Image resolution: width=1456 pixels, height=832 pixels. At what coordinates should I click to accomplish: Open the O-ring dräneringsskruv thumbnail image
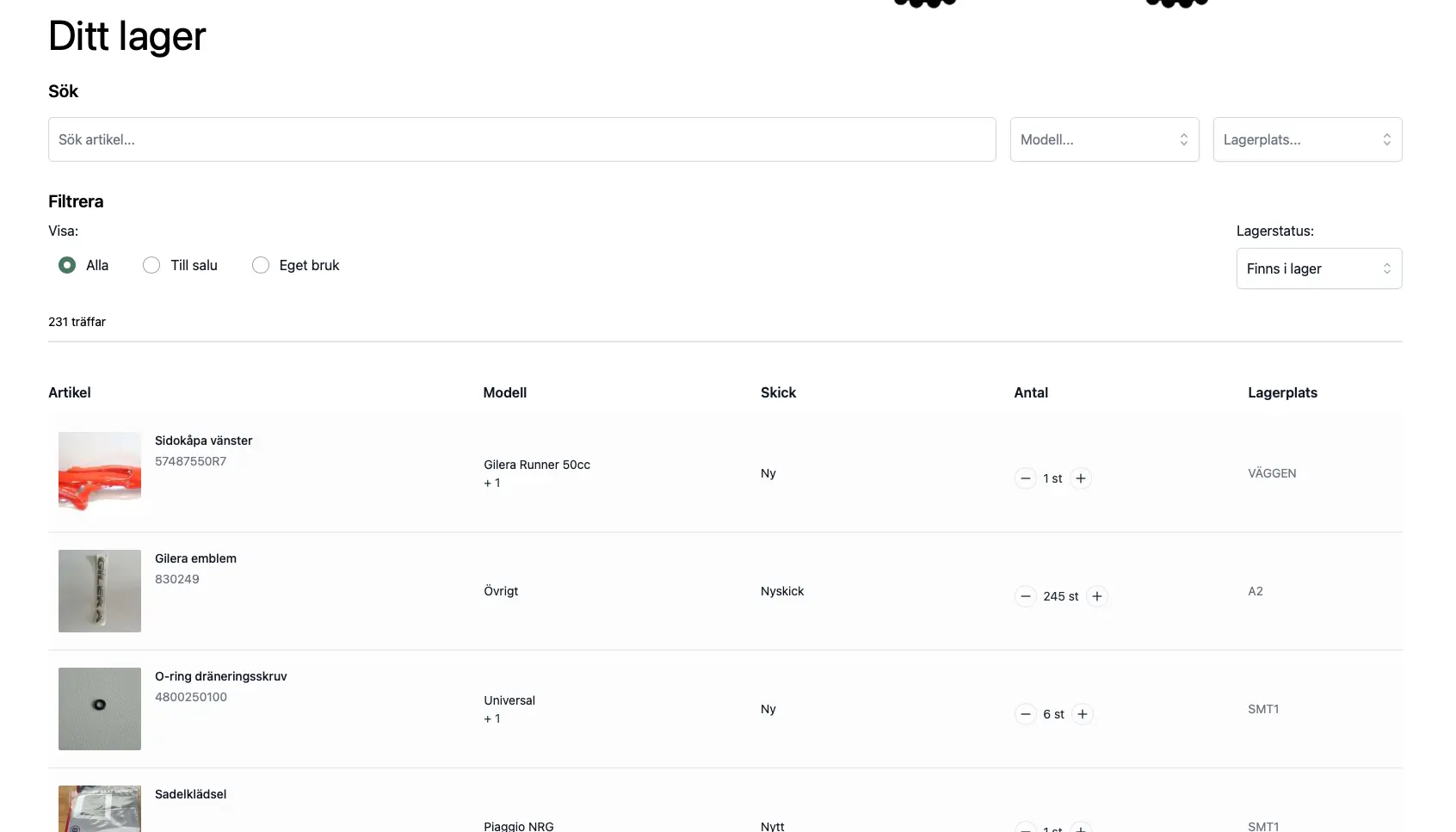[100, 709]
